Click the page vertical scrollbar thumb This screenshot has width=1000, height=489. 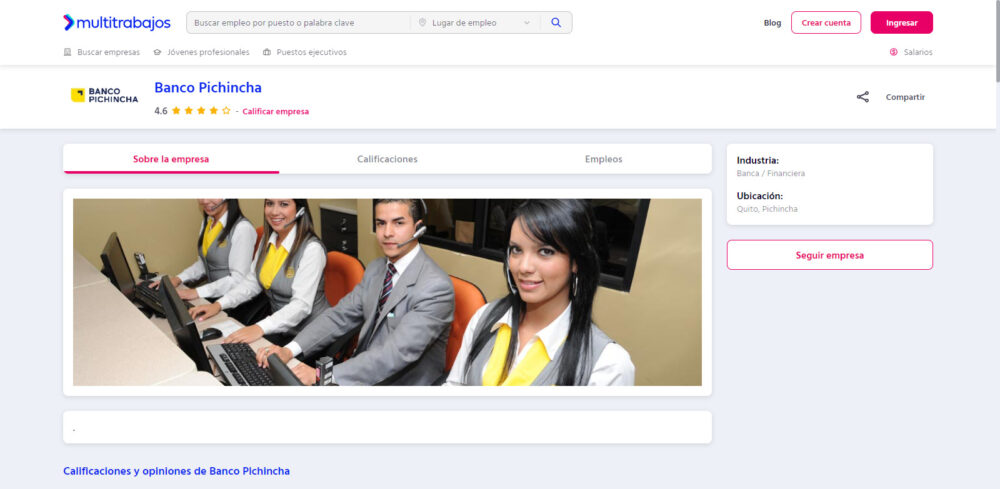coord(997,41)
